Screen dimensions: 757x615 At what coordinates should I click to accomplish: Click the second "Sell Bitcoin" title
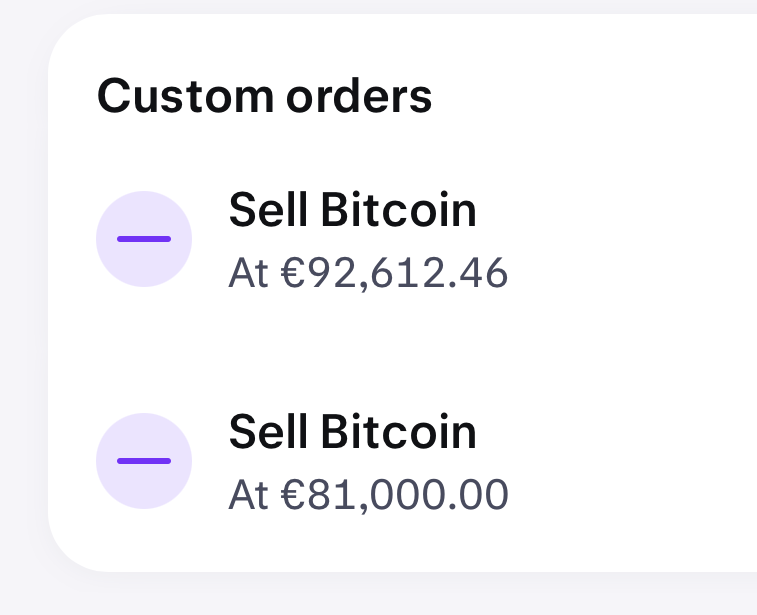[352, 433]
